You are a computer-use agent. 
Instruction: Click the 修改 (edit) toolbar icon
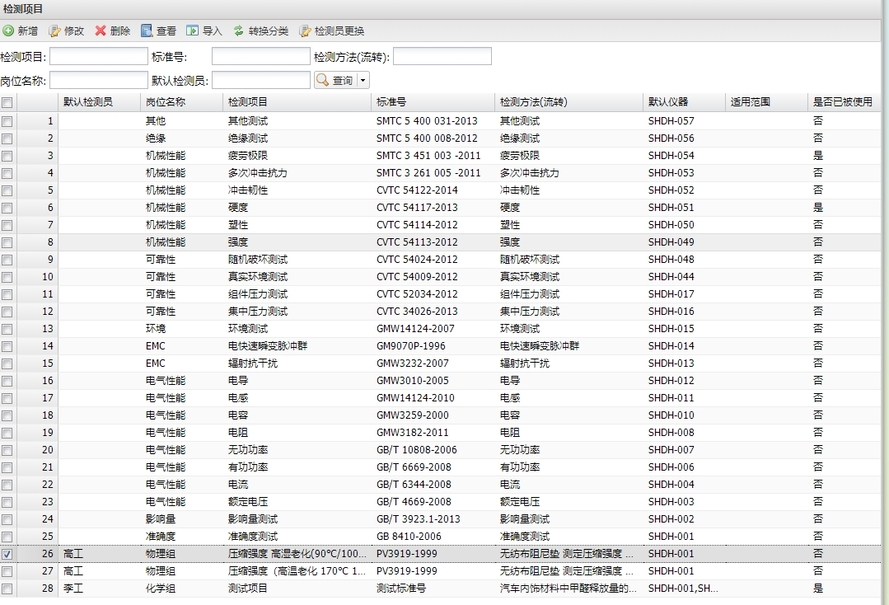54,31
